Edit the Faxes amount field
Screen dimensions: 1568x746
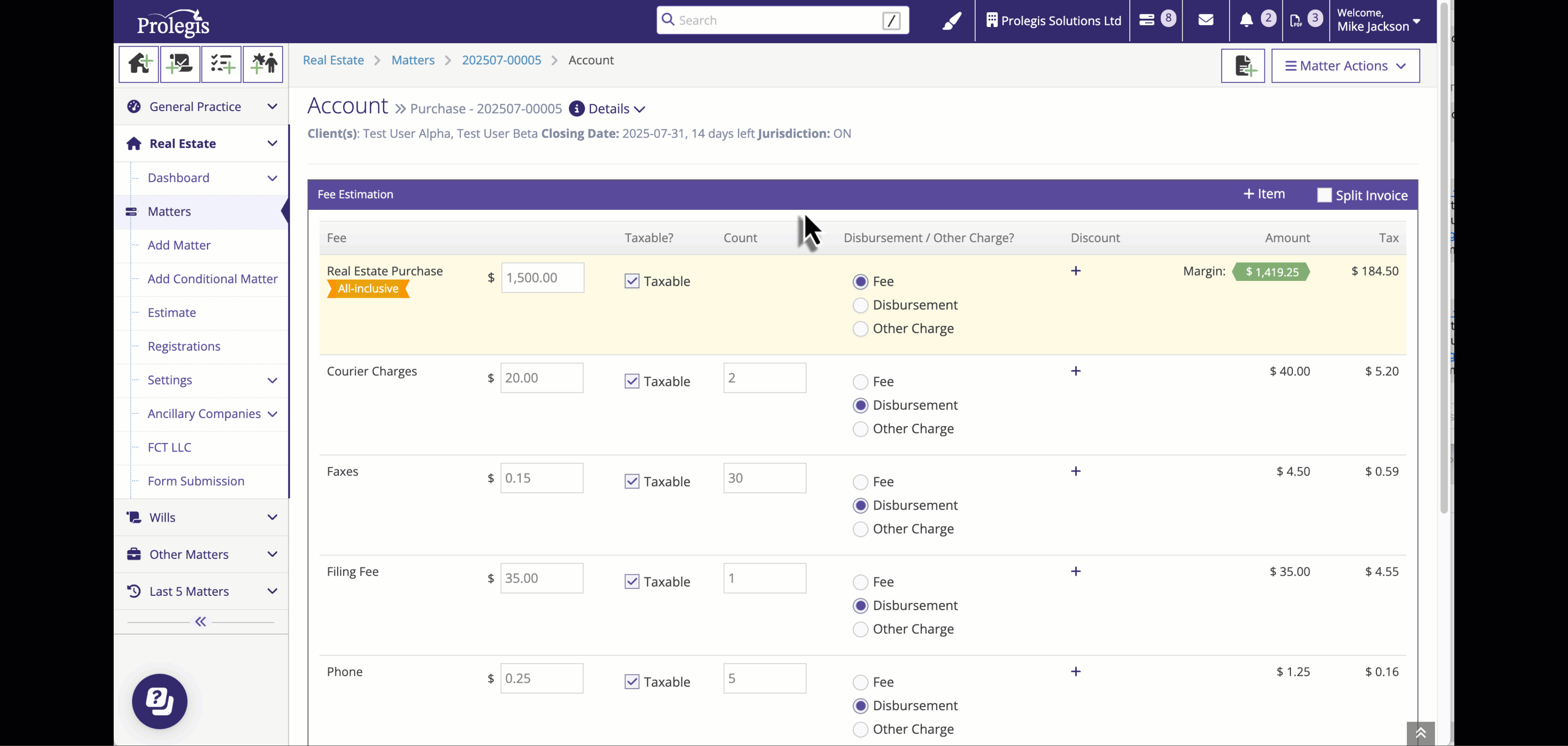click(541, 478)
